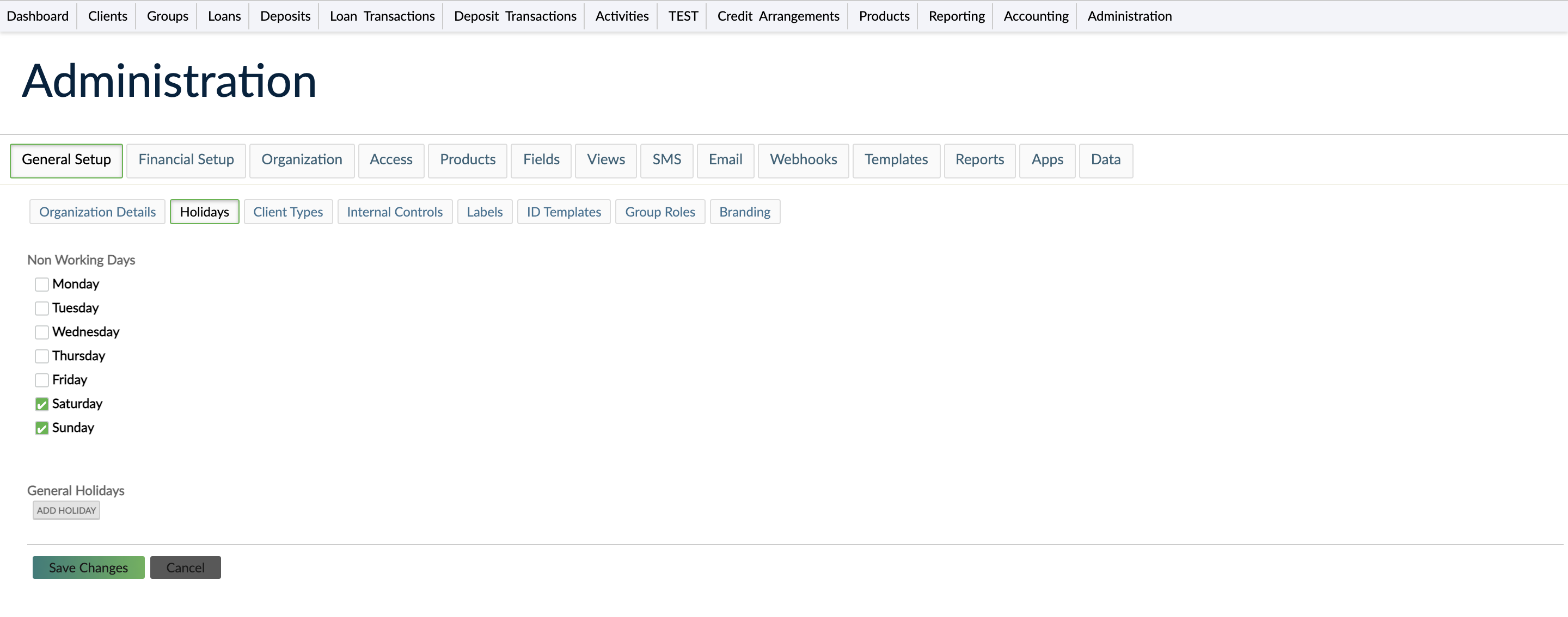Select the Branding subtab
1568x617 pixels.
coord(744,212)
